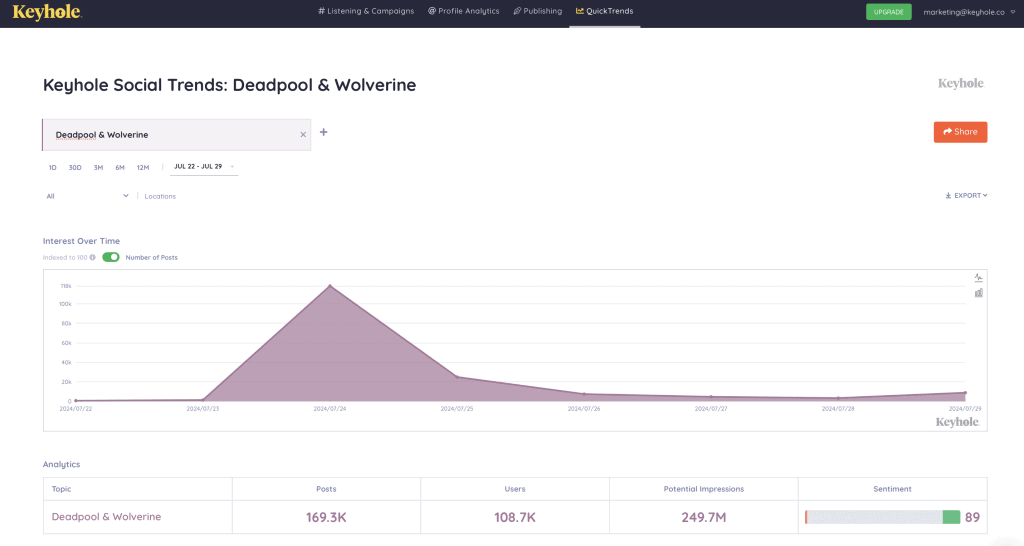Select the 12M time range
This screenshot has height=546, width=1024.
tap(143, 168)
